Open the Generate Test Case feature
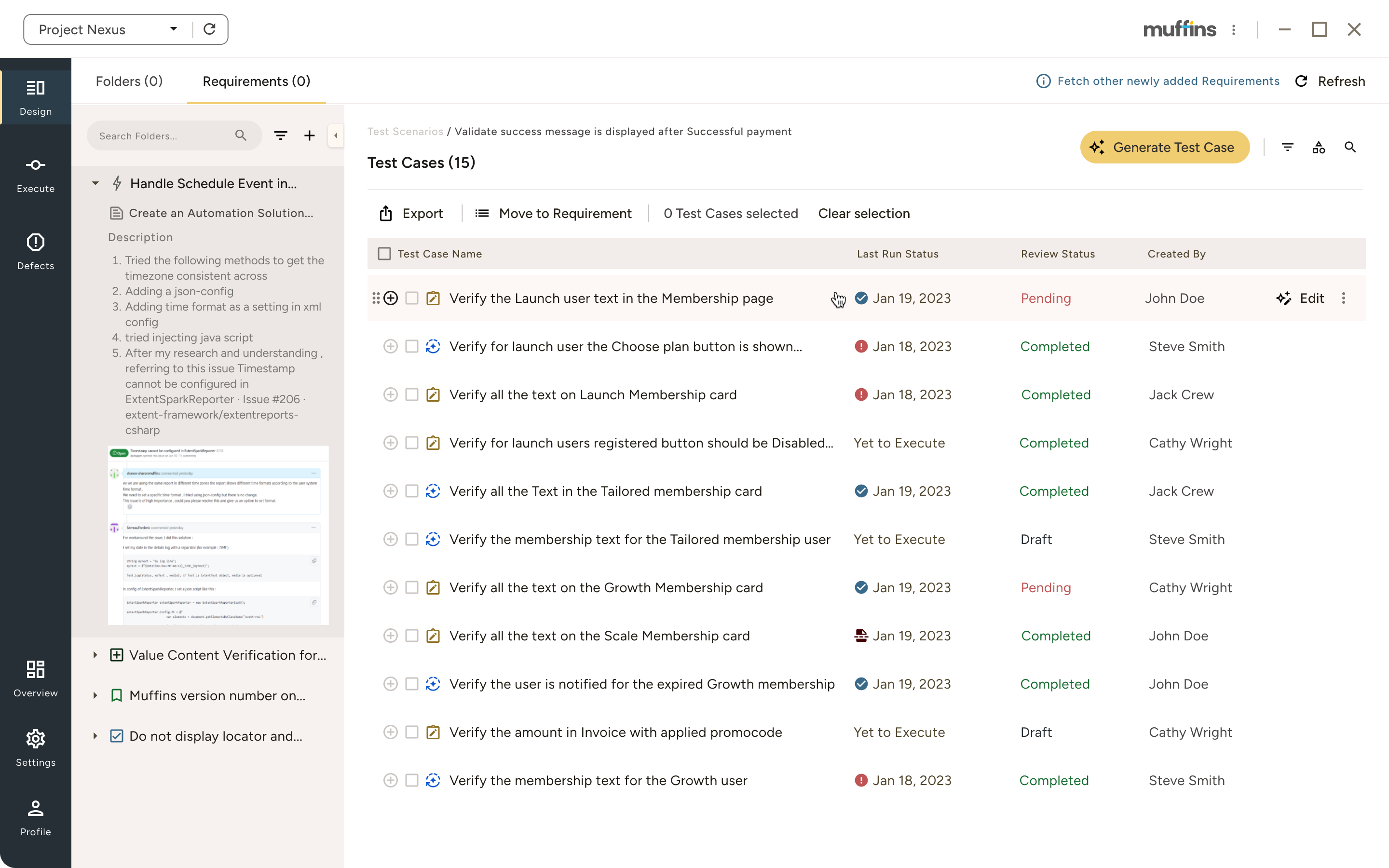 pyautogui.click(x=1164, y=147)
